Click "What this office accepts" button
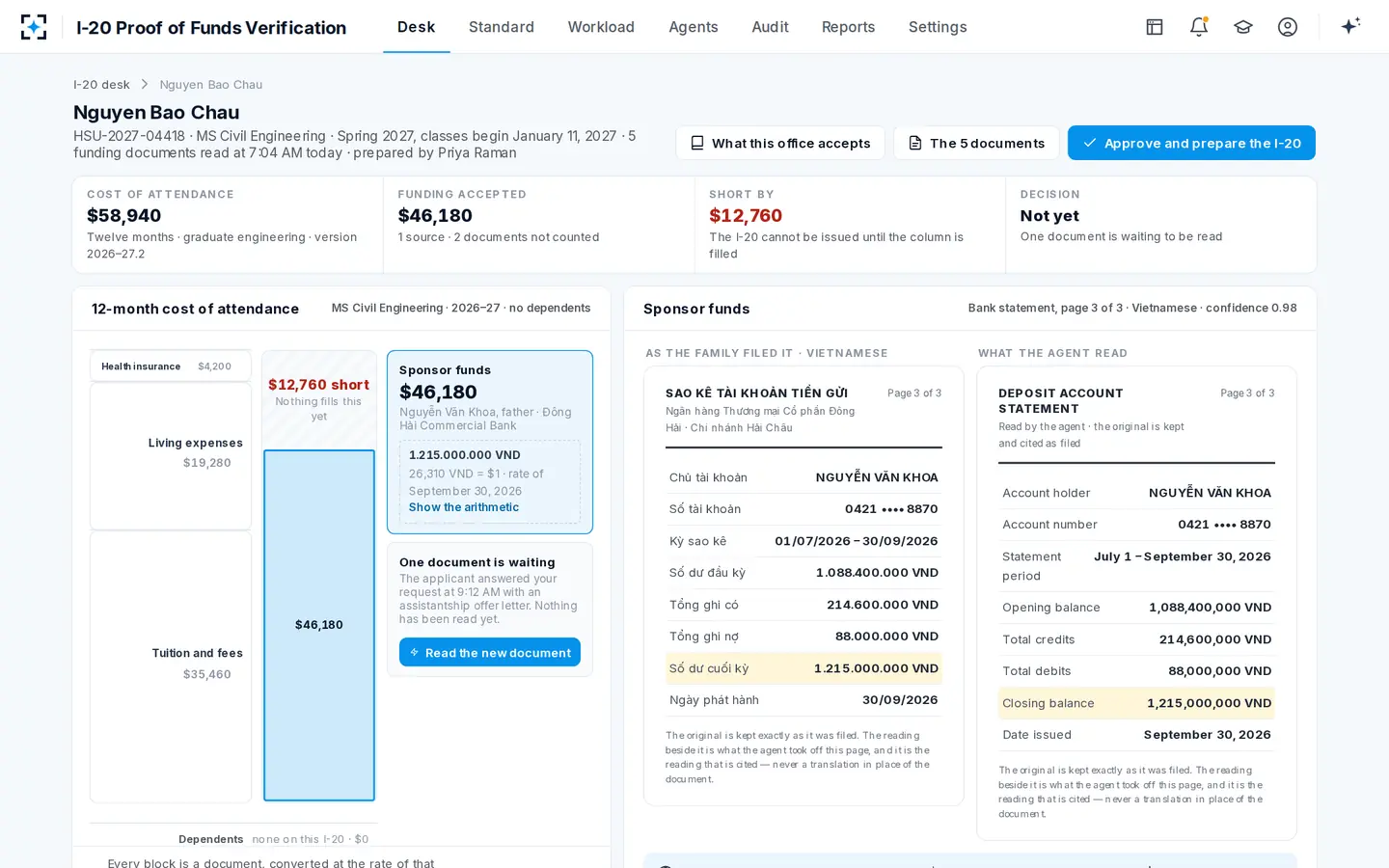The width and height of the screenshot is (1389, 868). pos(780,143)
